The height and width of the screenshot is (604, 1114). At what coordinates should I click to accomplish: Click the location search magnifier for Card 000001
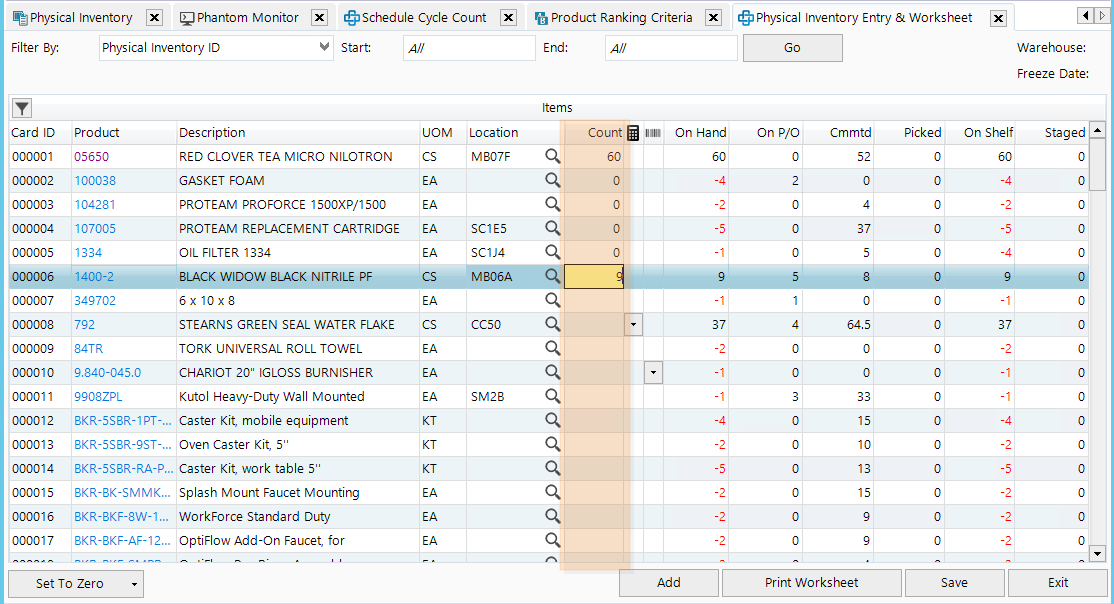pos(552,156)
